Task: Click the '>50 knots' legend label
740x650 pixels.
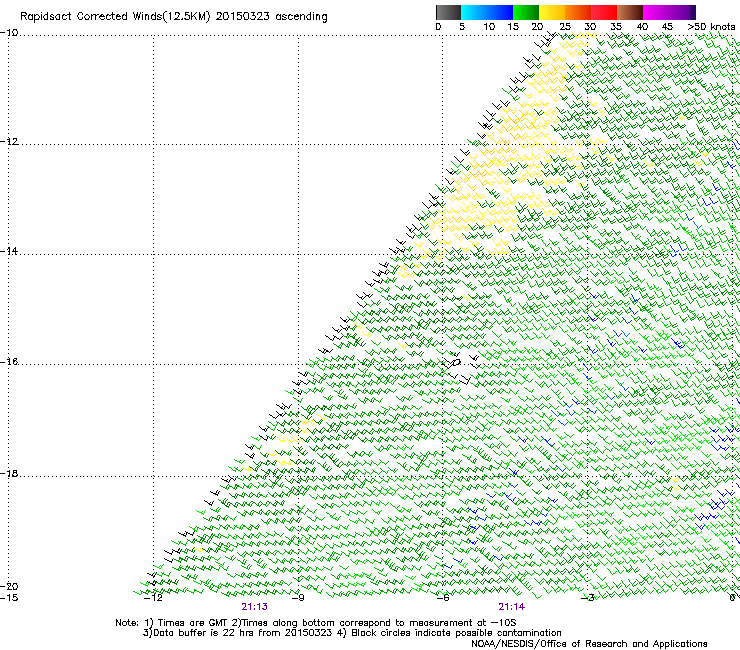Action: point(711,27)
